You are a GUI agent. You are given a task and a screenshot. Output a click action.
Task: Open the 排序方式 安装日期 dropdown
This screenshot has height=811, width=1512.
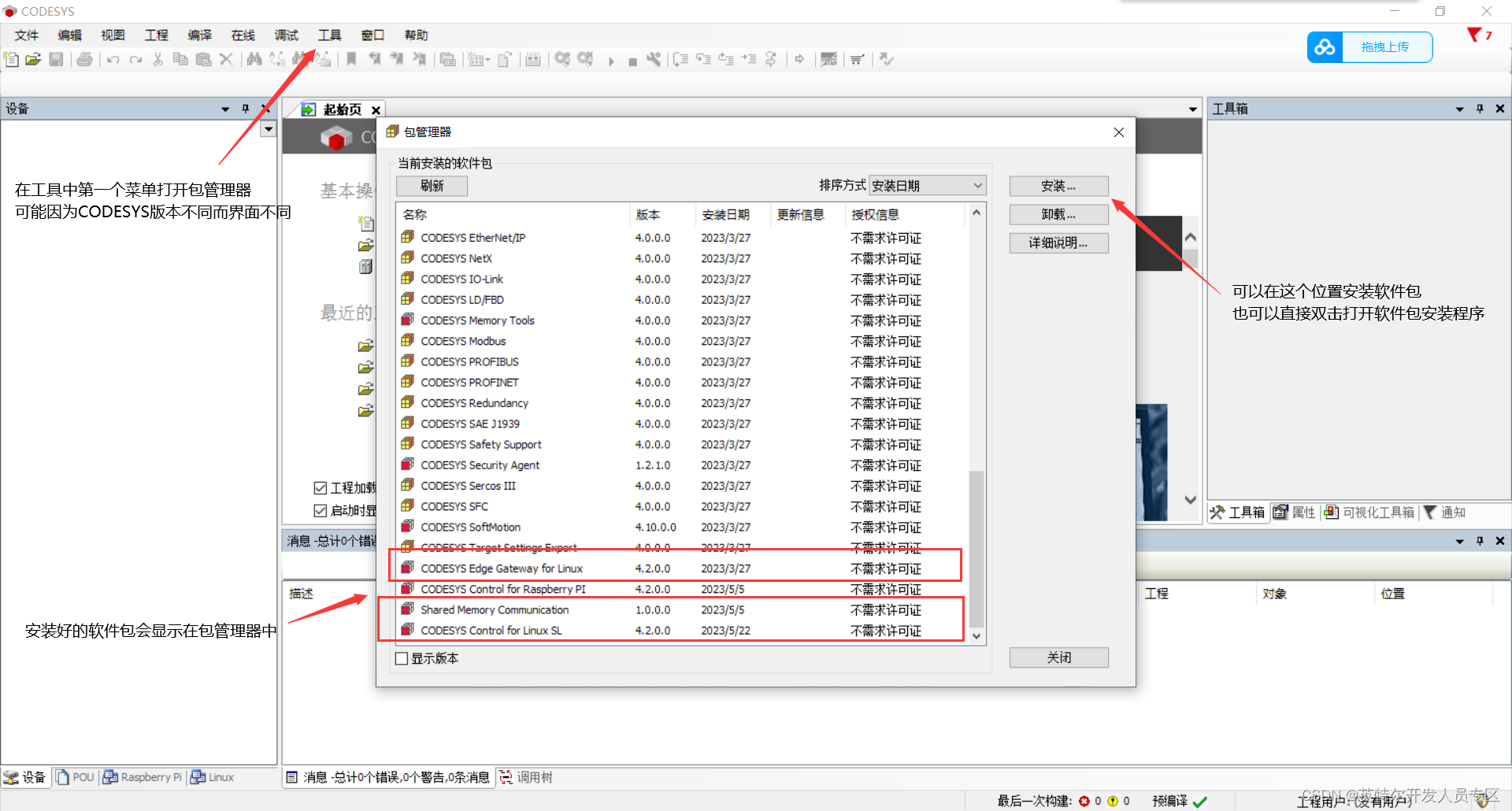point(927,186)
